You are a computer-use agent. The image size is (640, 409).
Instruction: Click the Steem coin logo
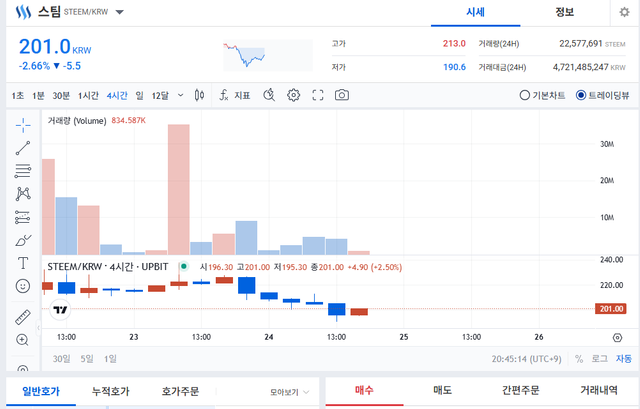pos(23,12)
